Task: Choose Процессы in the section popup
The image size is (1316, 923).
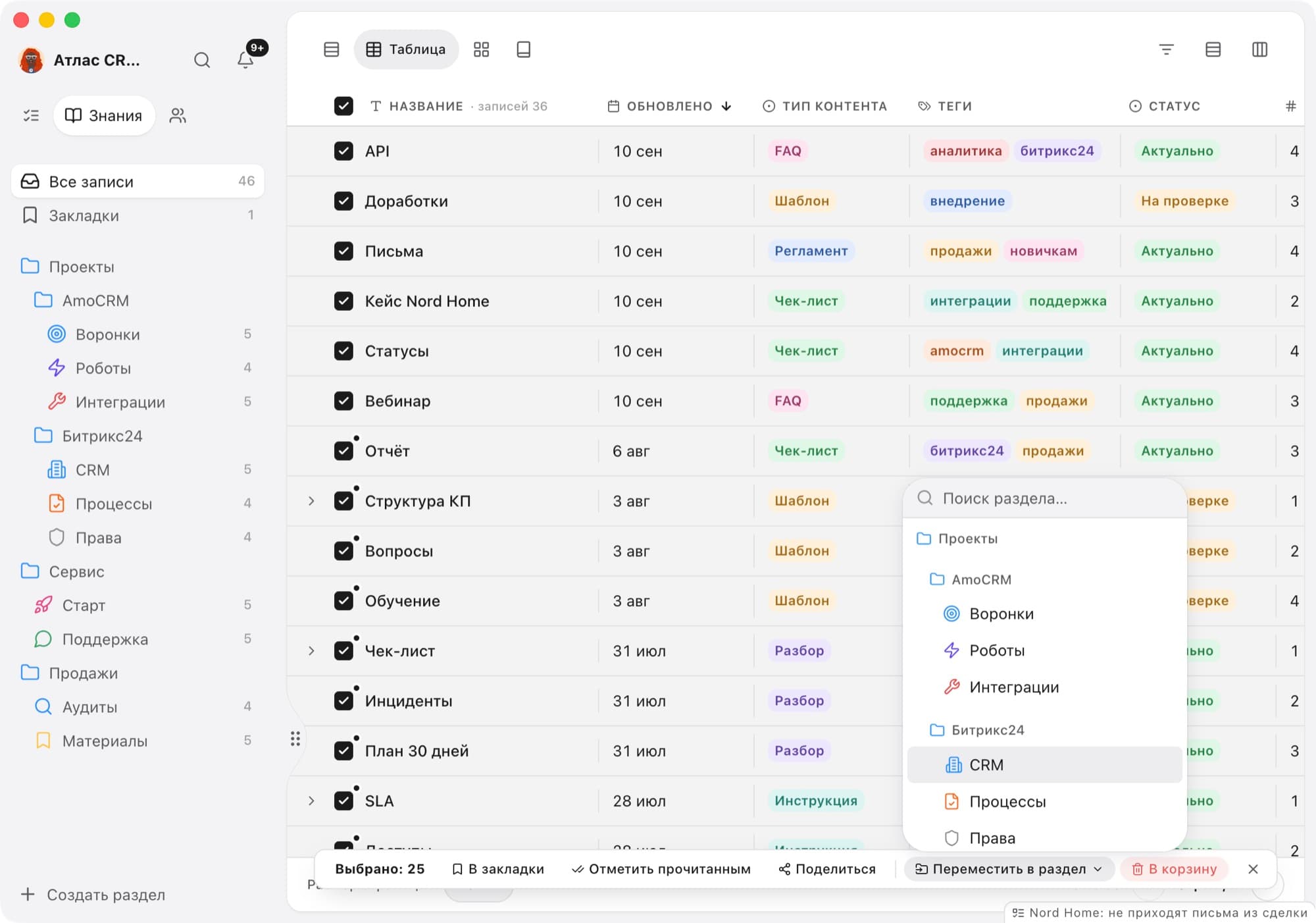Action: [x=1044, y=802]
